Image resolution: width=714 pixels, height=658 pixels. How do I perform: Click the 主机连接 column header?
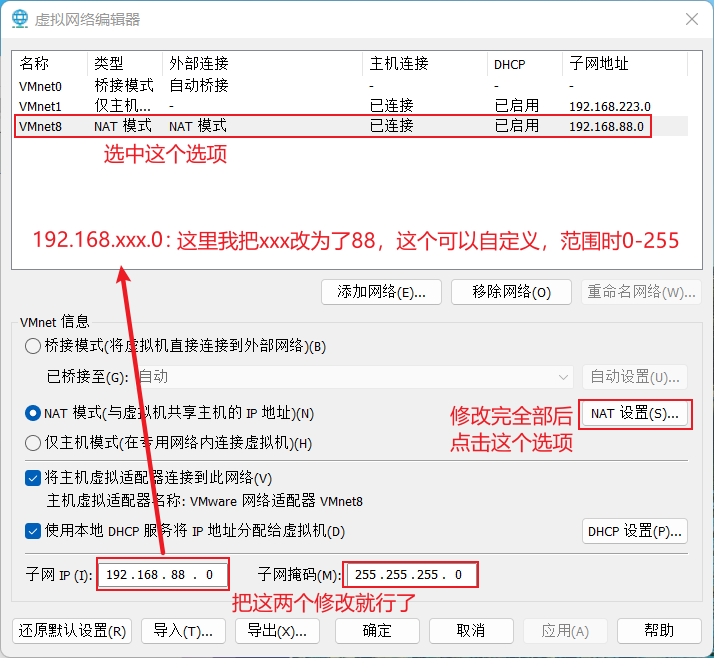(x=425, y=63)
